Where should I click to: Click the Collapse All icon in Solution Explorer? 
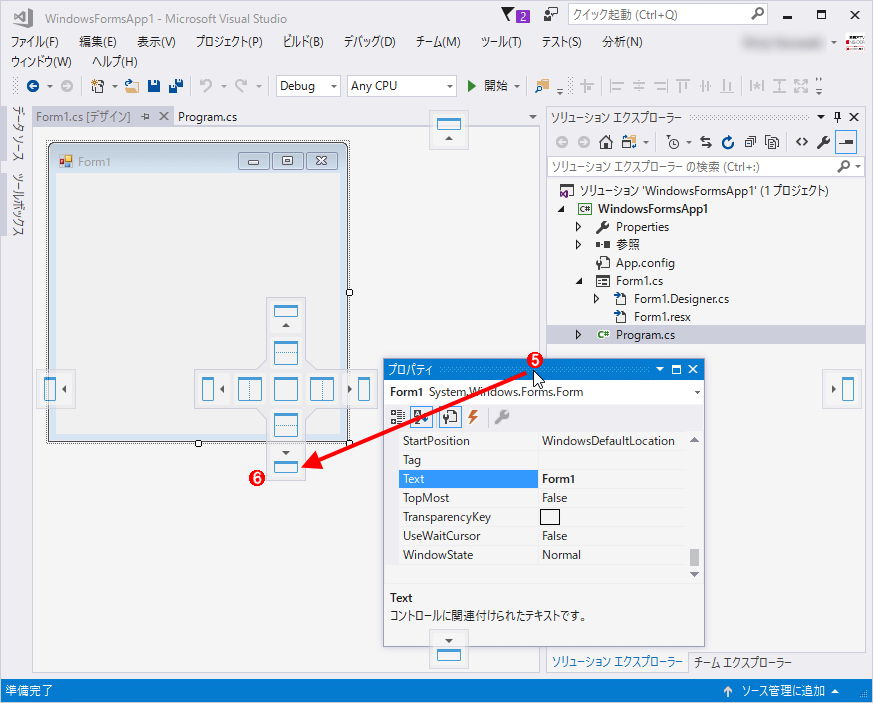[750, 142]
